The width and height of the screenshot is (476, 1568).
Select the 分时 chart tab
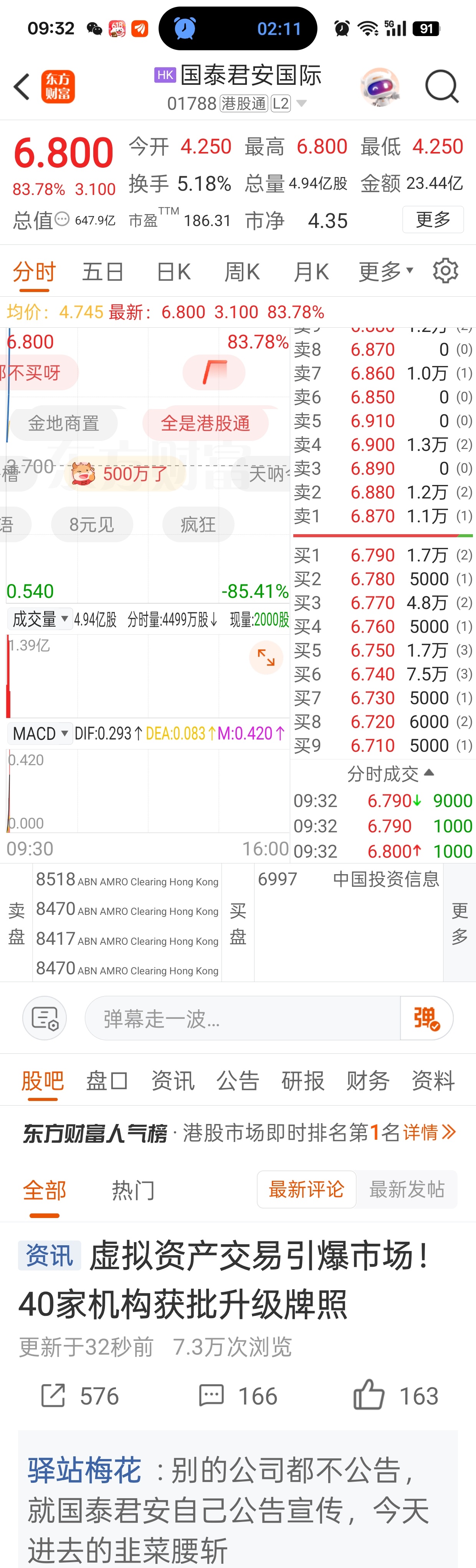coord(34,271)
